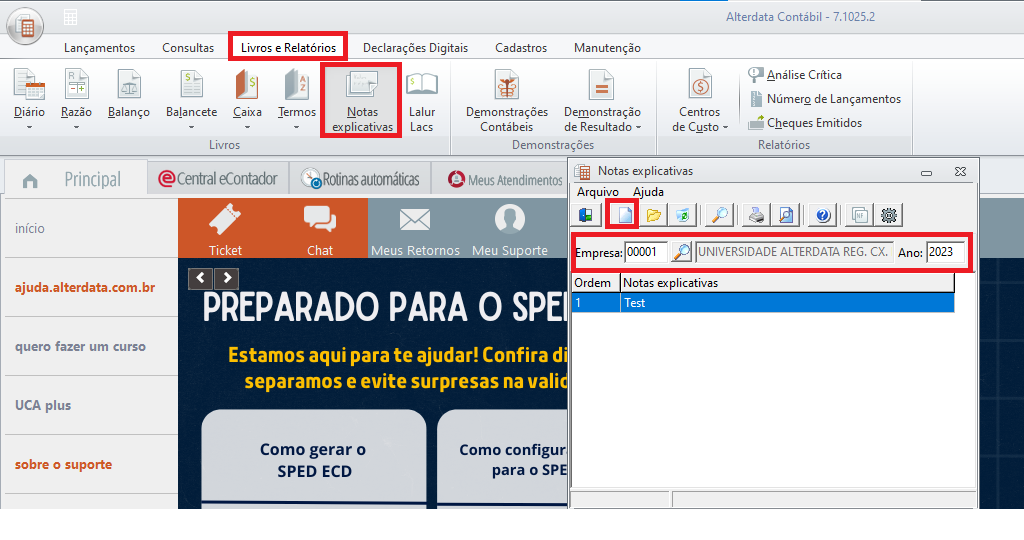Click the início sidebar item
The image size is (1024, 540).
30,229
